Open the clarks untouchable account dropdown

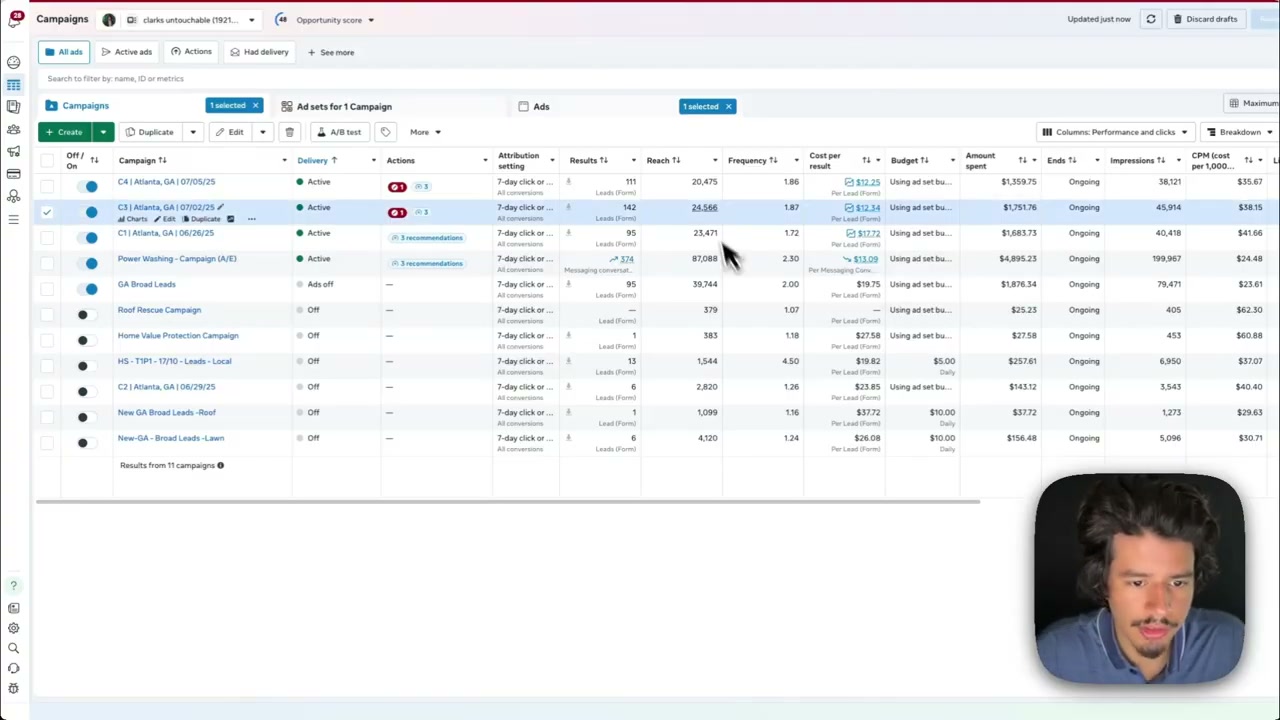click(192, 20)
